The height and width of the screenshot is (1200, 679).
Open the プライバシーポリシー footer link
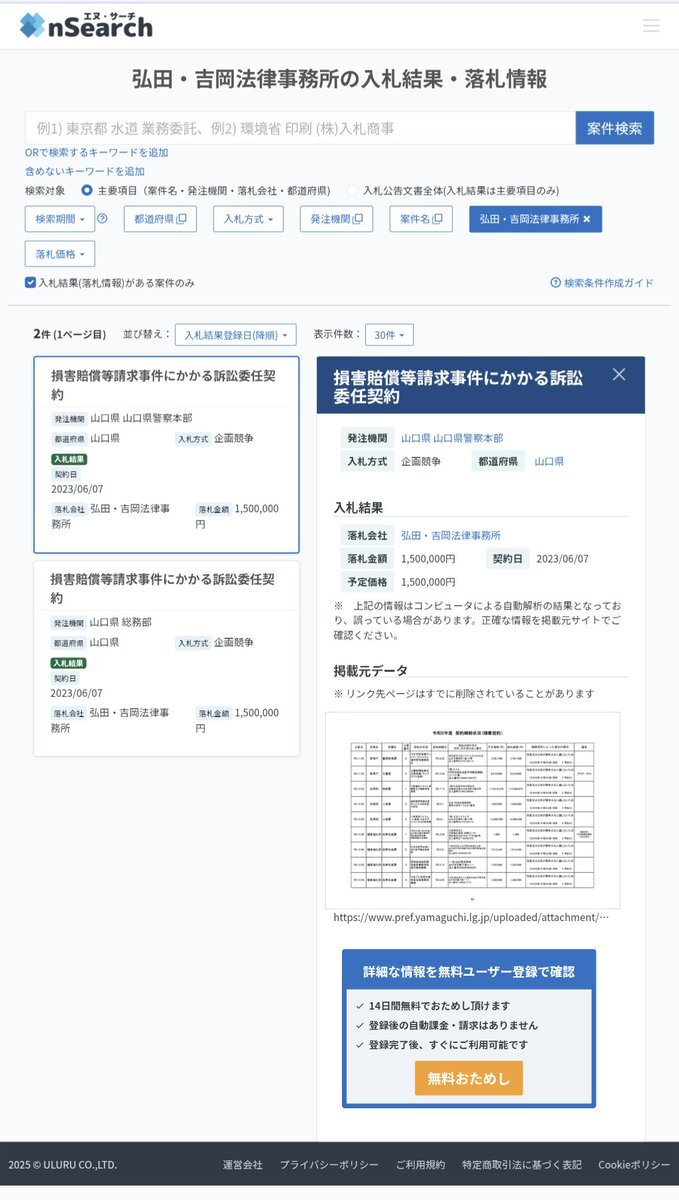point(329,1165)
